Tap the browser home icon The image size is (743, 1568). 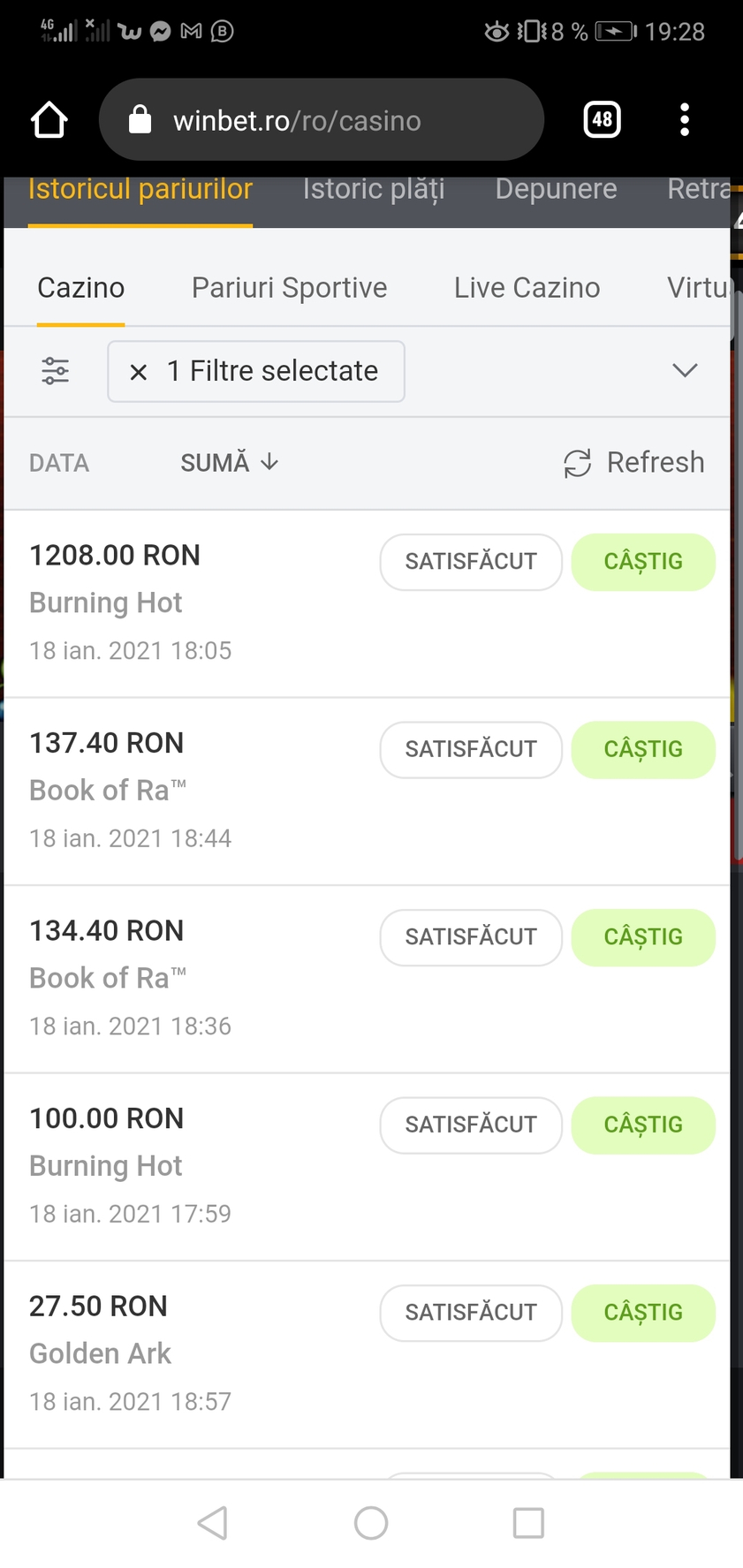click(x=49, y=120)
